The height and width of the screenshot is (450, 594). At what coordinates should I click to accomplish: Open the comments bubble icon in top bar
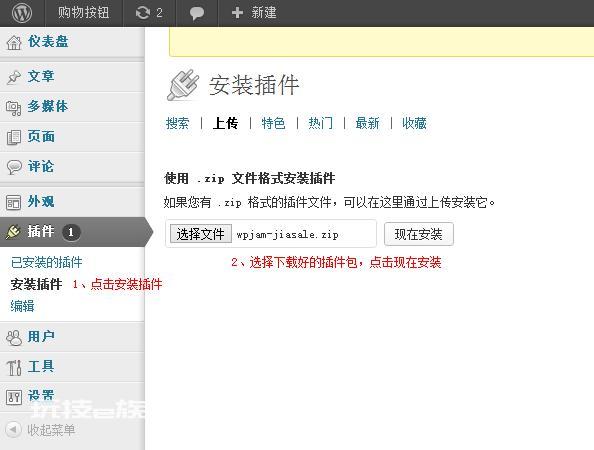tap(197, 13)
